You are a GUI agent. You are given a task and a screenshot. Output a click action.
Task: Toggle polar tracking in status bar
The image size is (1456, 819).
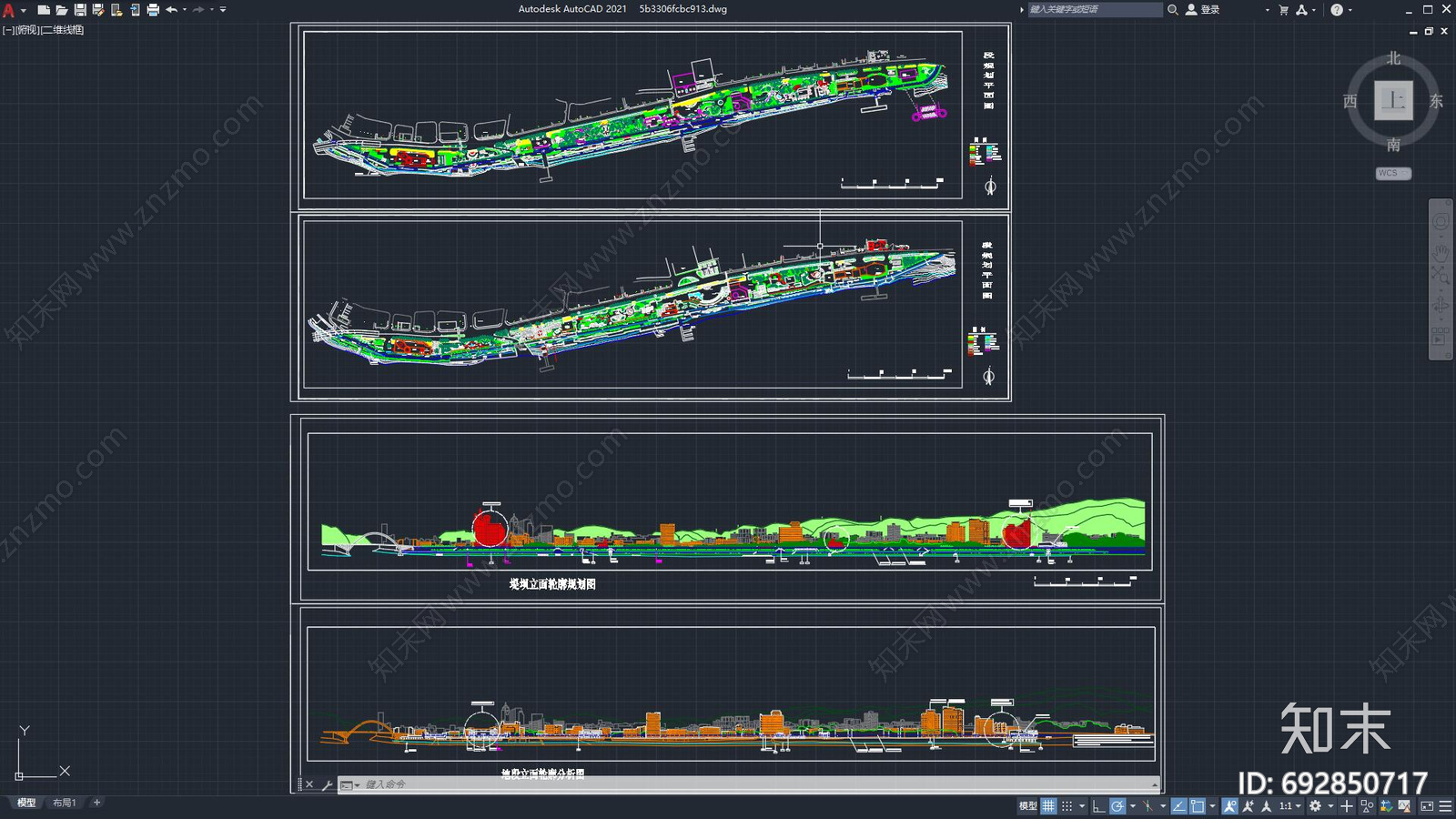coord(1117,806)
